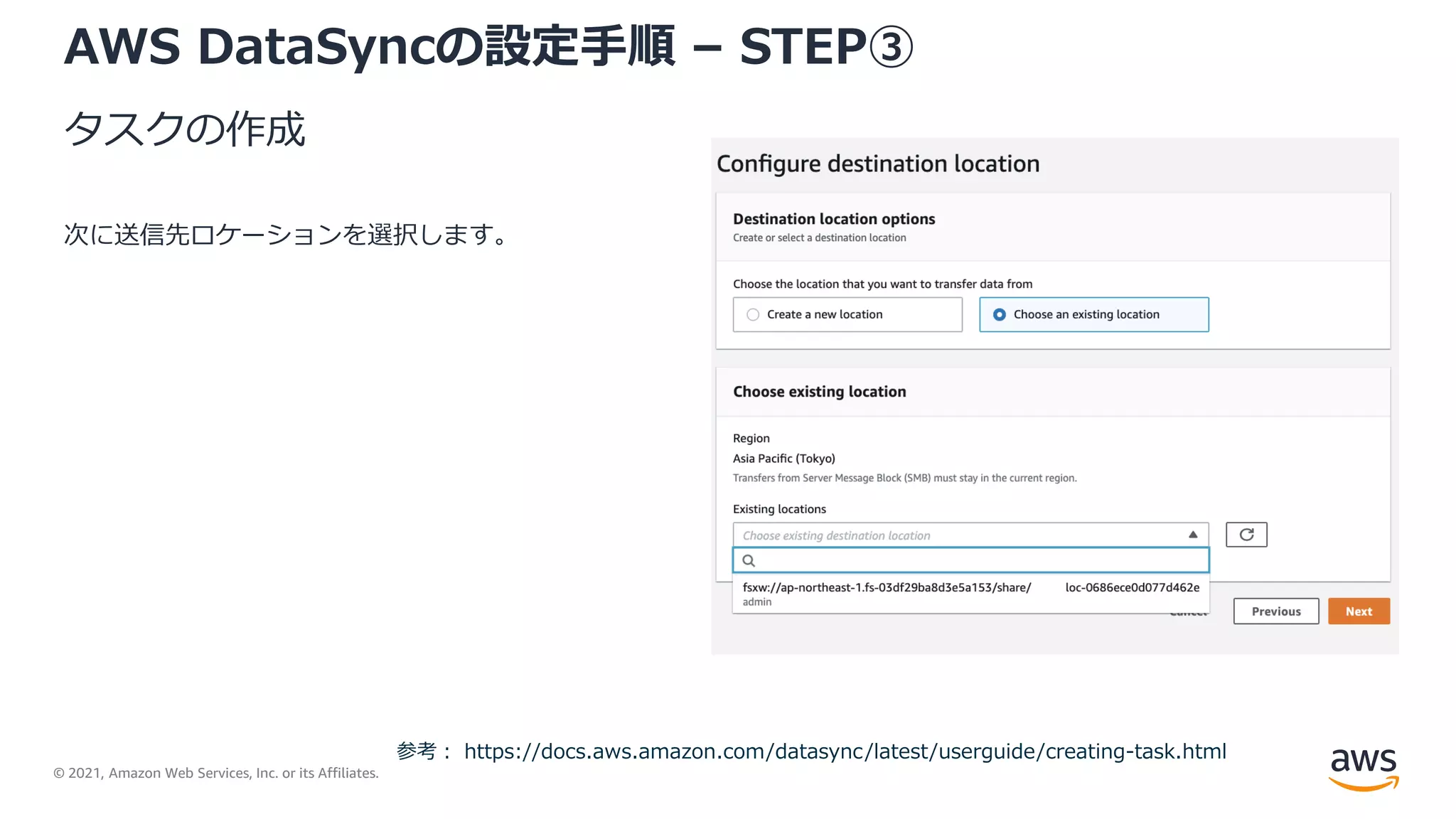This screenshot has width=1456, height=819.
Task: Open the docs.aws.amazon.com creating-task reference link
Action: [x=845, y=751]
